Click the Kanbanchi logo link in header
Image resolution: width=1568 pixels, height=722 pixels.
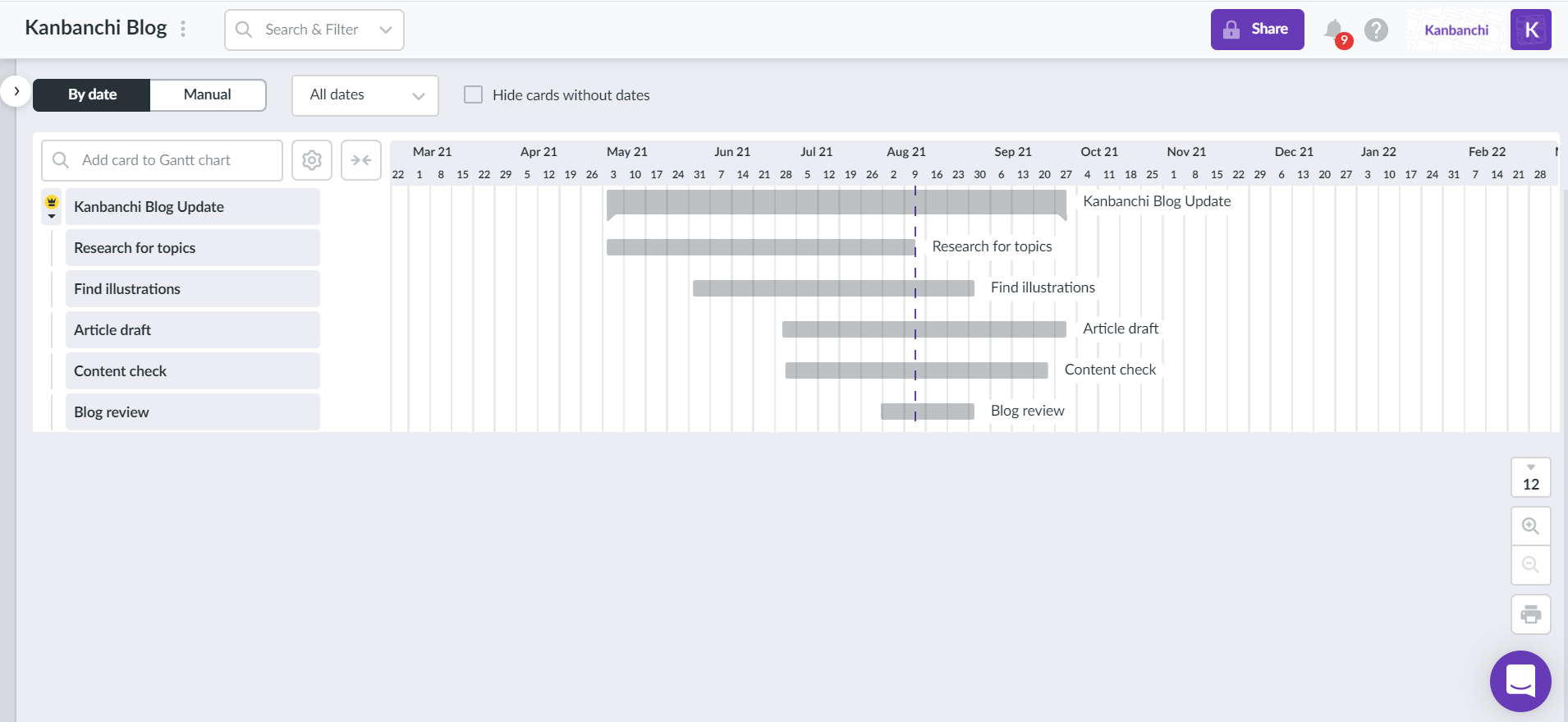coord(1456,30)
